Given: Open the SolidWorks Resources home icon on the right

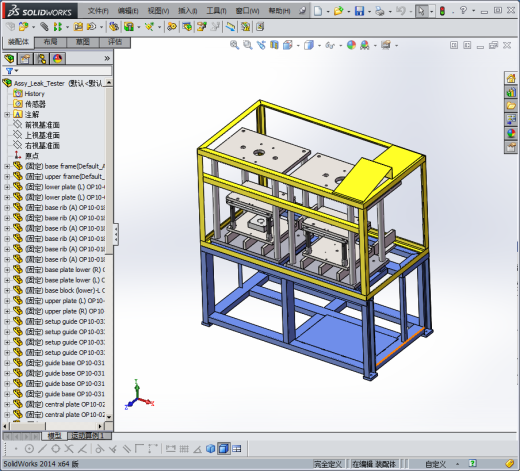Looking at the screenshot, I should pyautogui.click(x=511, y=78).
